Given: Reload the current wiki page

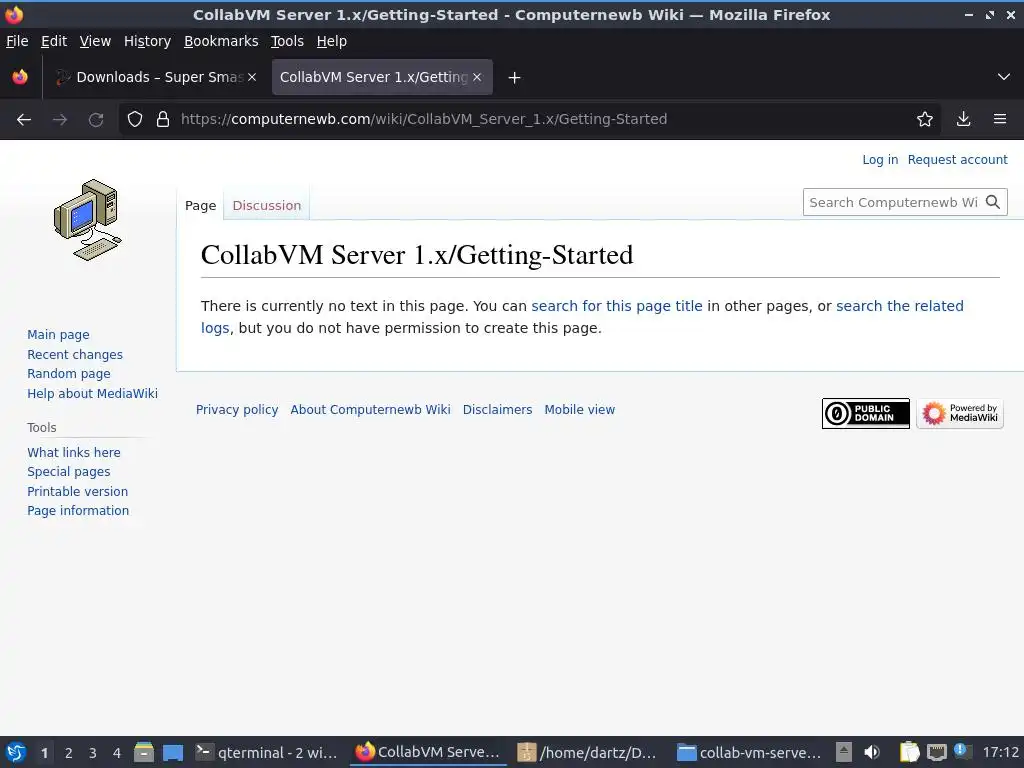Looking at the screenshot, I should pos(96,119).
